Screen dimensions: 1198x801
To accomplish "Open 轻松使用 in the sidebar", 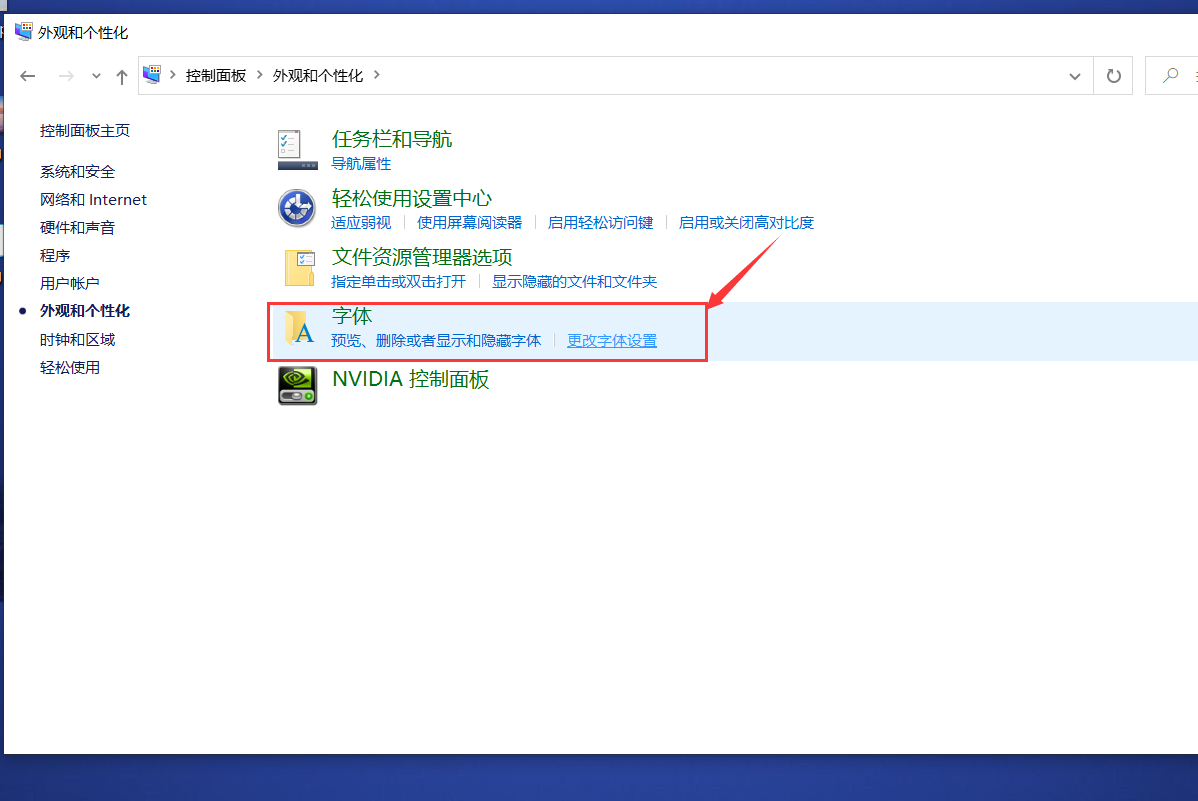I will tap(70, 368).
